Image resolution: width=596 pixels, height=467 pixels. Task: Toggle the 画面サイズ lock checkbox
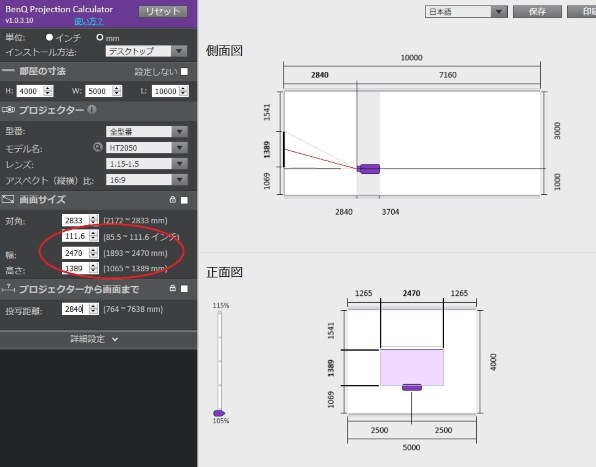(x=184, y=200)
